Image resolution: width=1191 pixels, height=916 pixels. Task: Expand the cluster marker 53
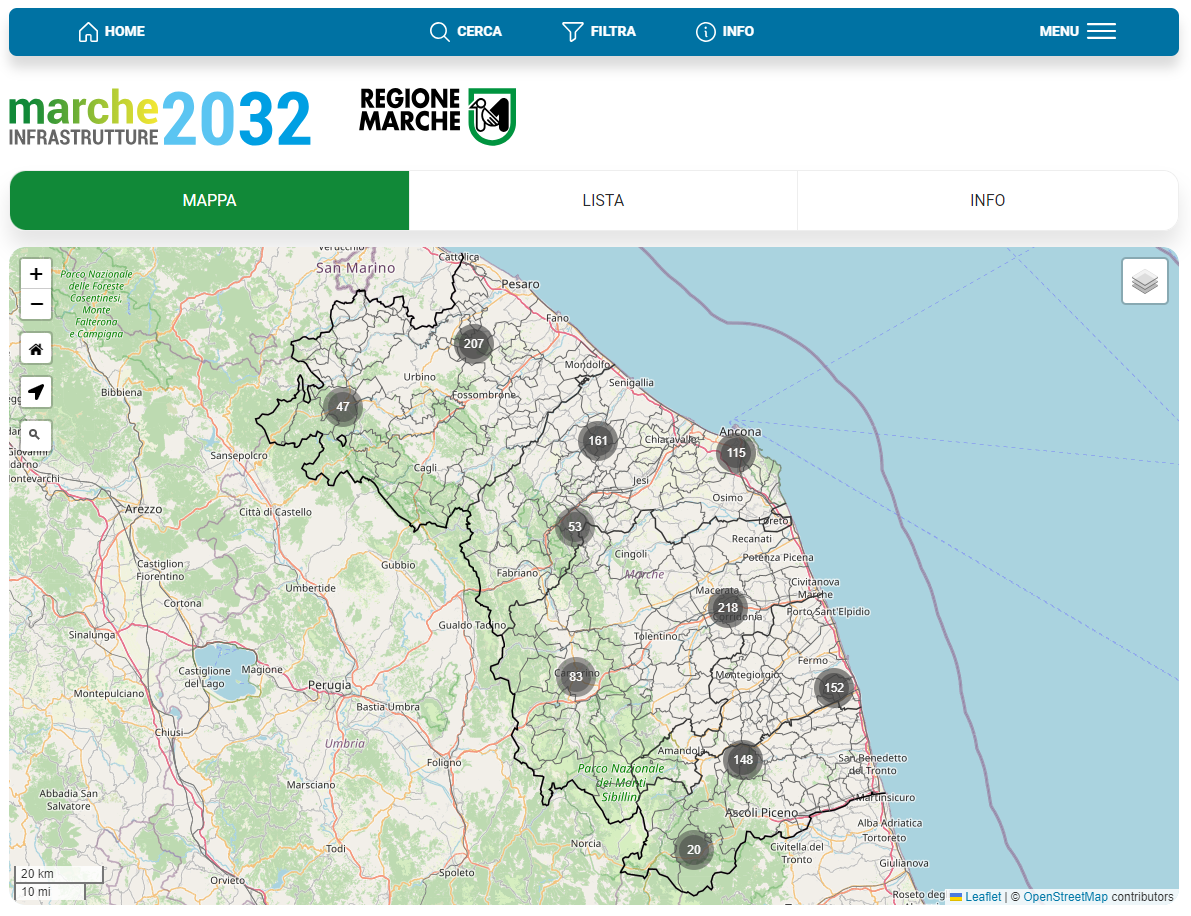coord(574,526)
